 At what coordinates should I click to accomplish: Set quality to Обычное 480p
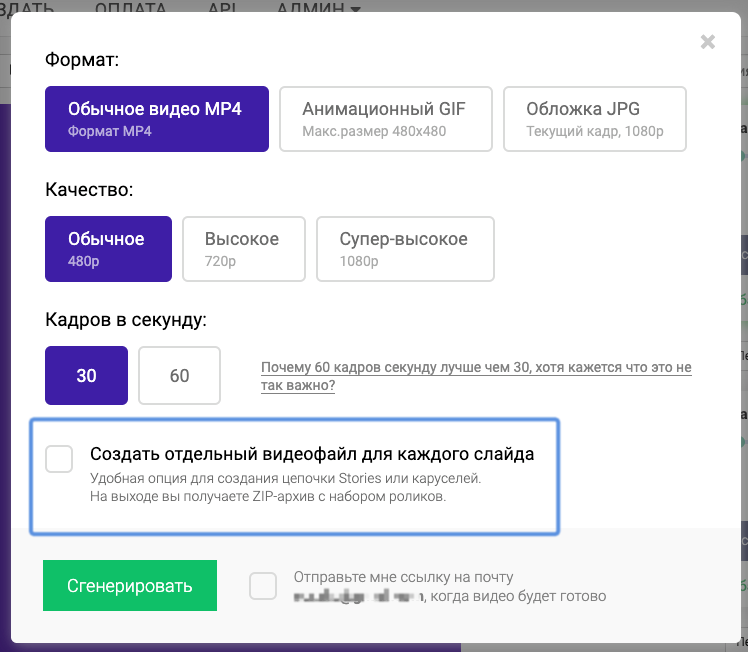click(108, 249)
